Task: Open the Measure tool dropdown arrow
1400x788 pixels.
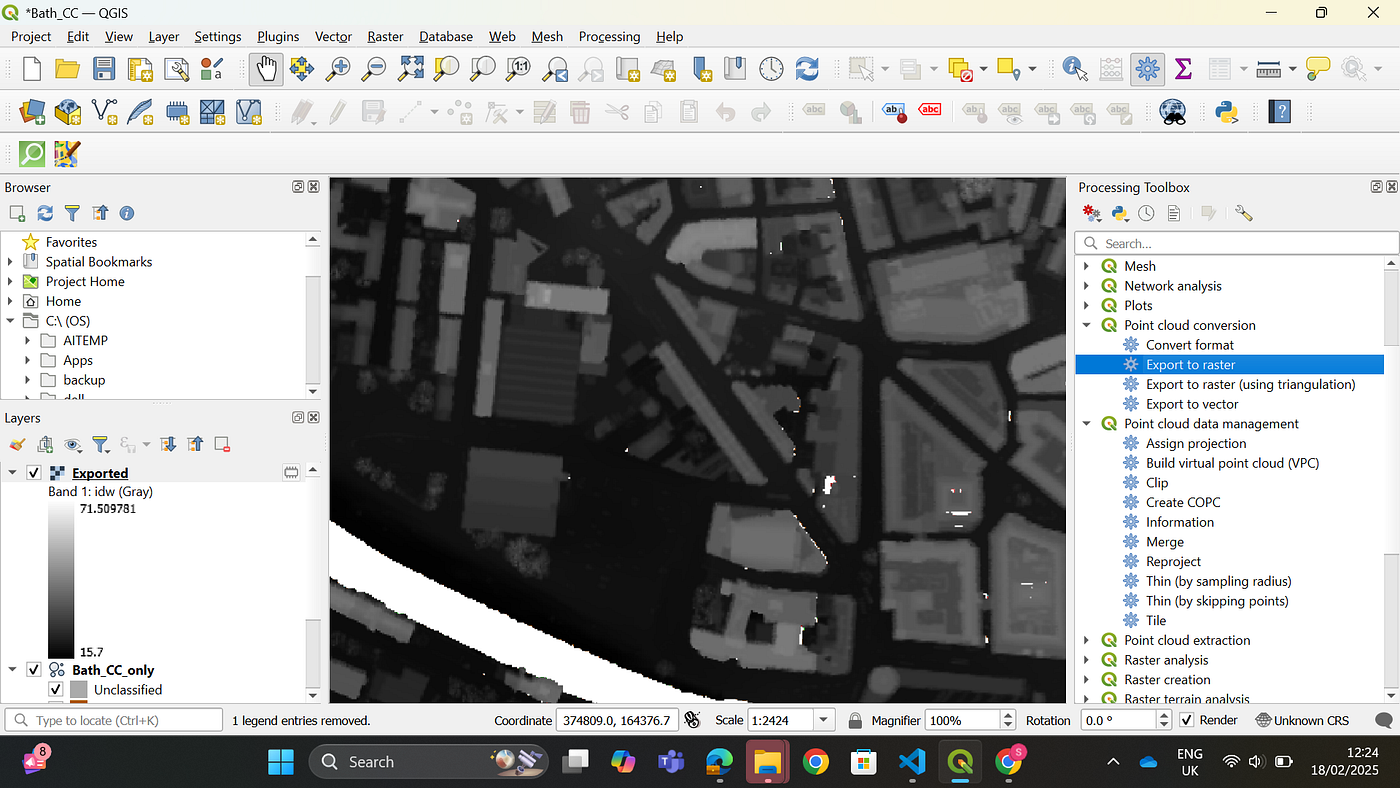Action: tap(1293, 69)
